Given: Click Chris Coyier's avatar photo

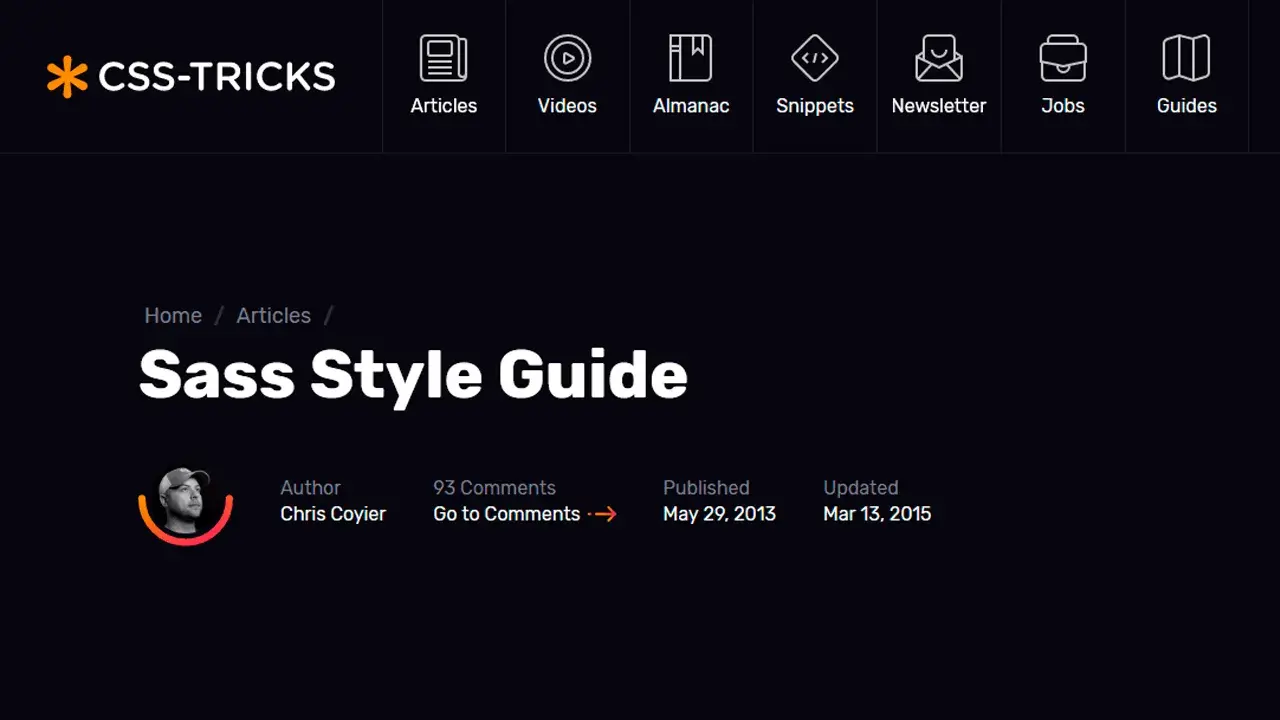Looking at the screenshot, I should click(185, 502).
